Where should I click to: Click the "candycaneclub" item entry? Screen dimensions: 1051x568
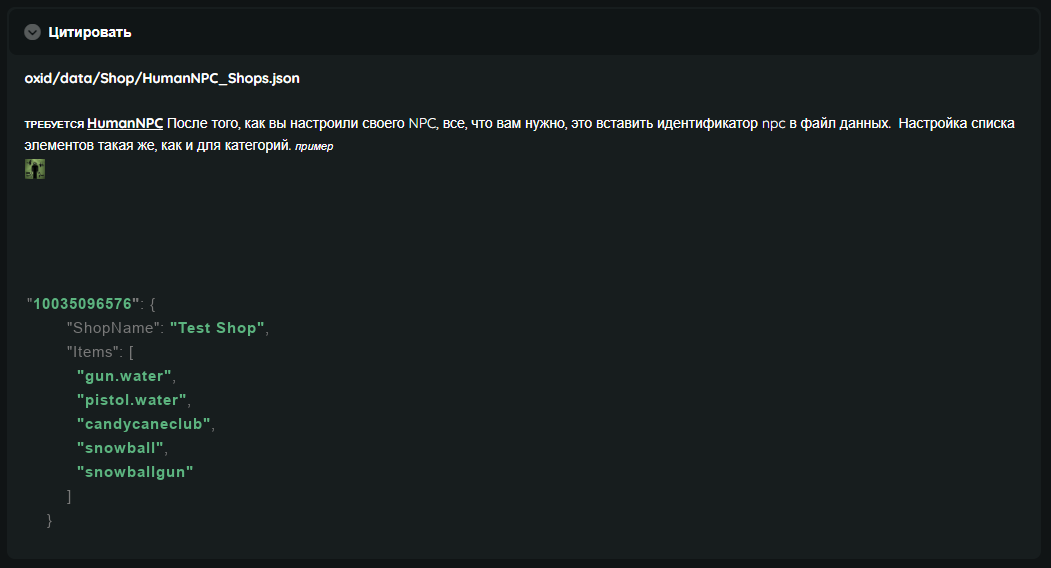tap(144, 424)
